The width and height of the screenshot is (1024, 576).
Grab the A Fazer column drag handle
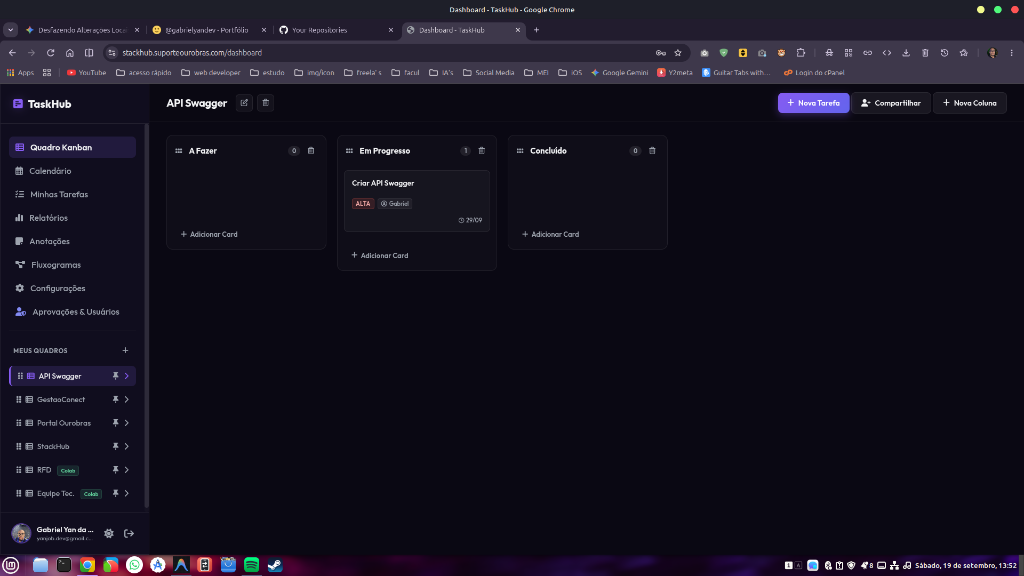click(178, 151)
